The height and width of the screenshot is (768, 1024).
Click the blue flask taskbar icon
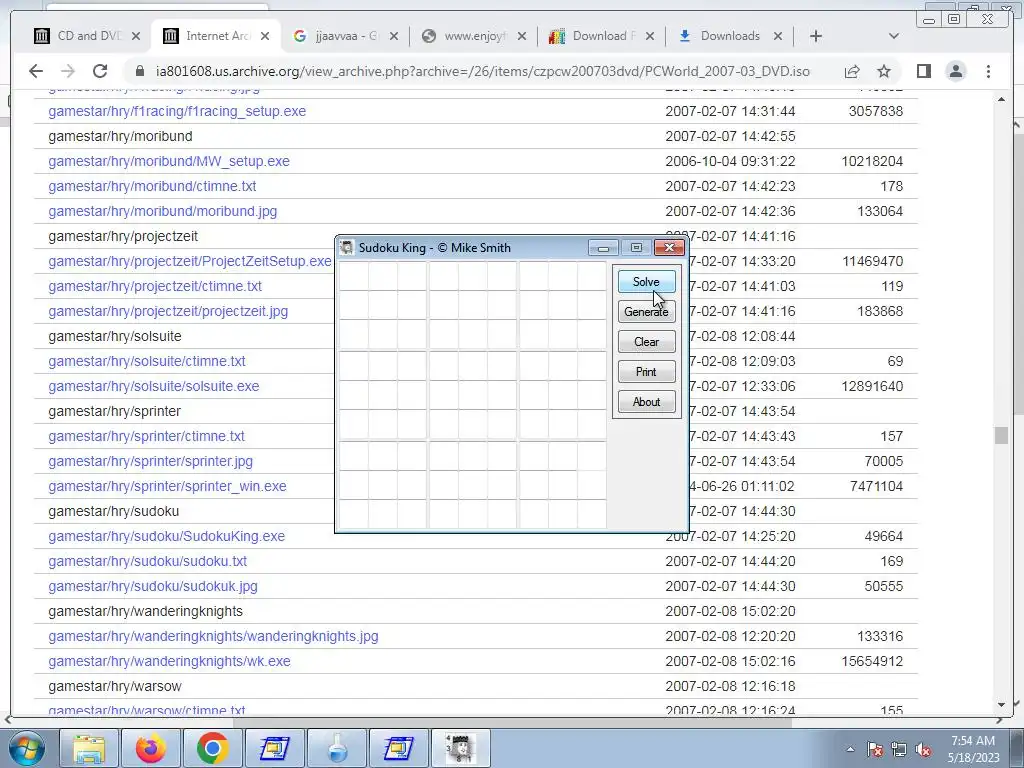pos(337,748)
